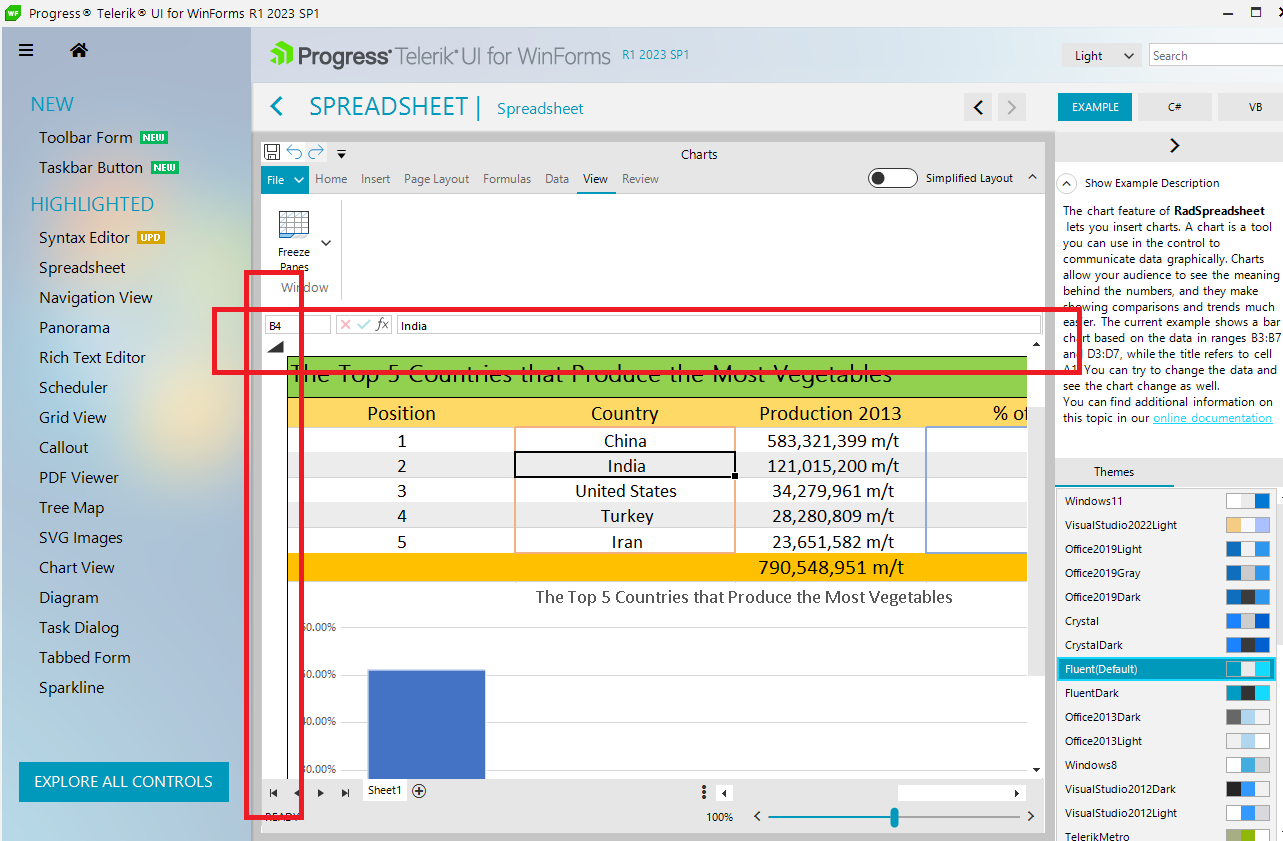Collapse right panel with arrow icon
The height and width of the screenshot is (841, 1283).
coord(1174,145)
